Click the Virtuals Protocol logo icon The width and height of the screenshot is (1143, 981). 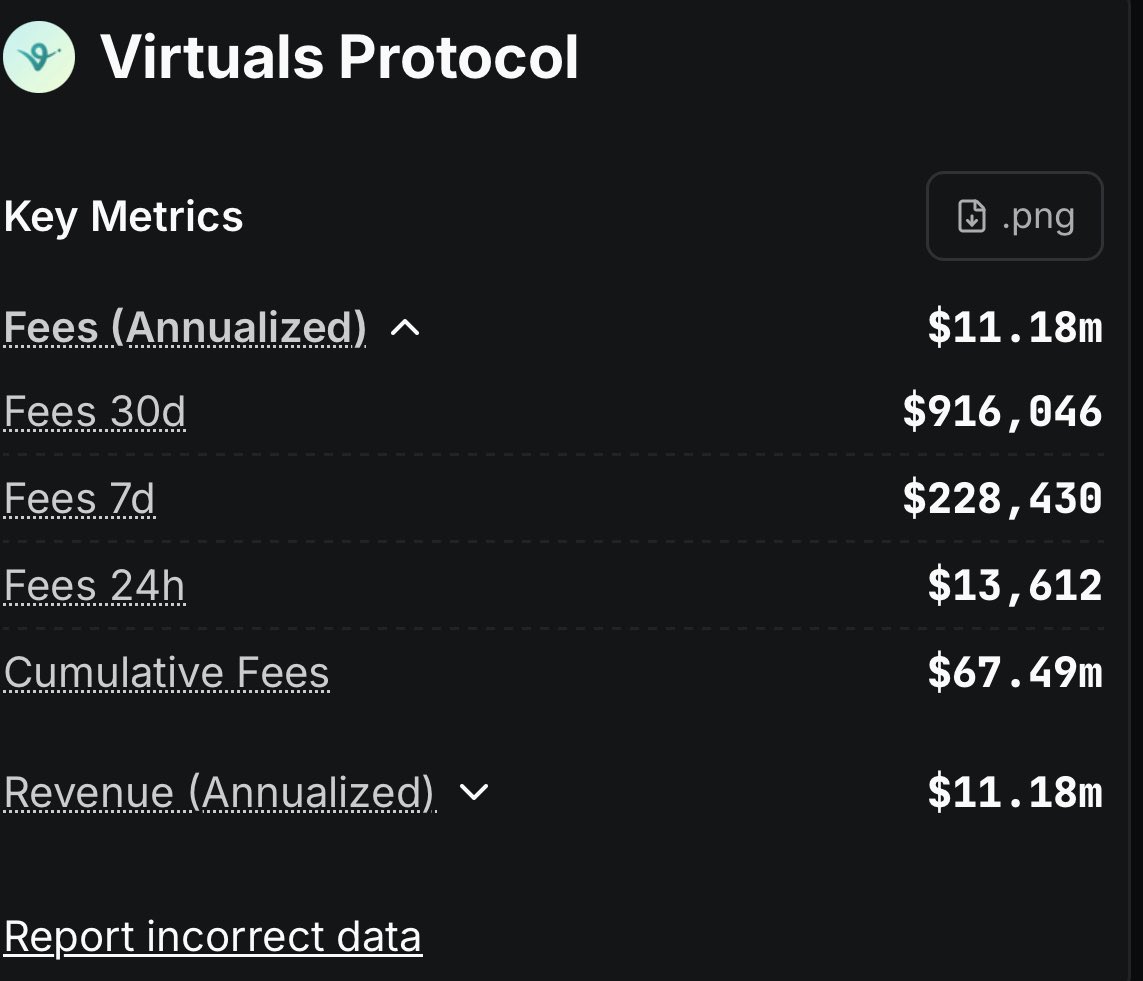tap(39, 57)
